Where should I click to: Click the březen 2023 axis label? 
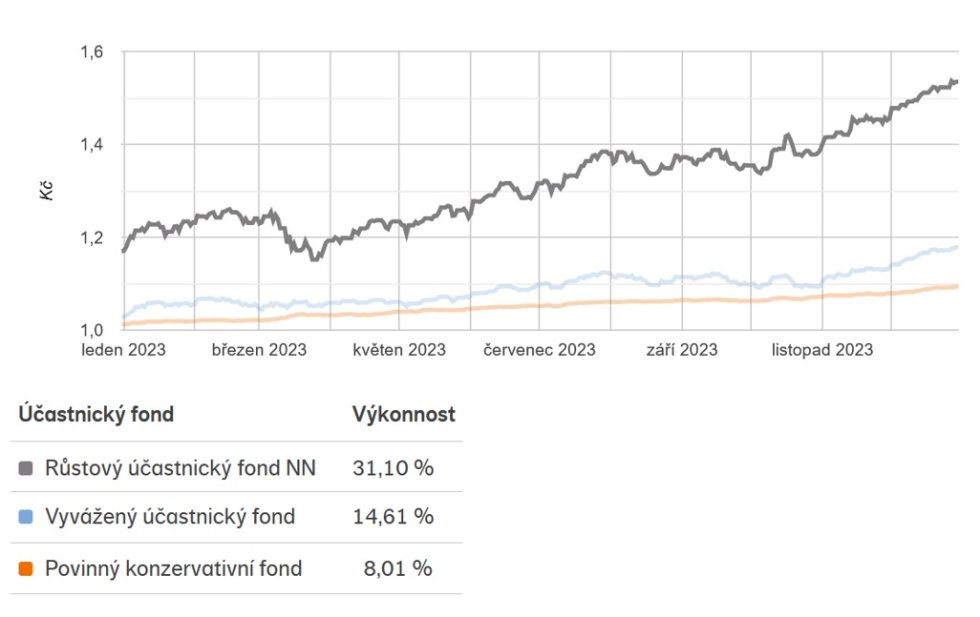click(x=259, y=350)
